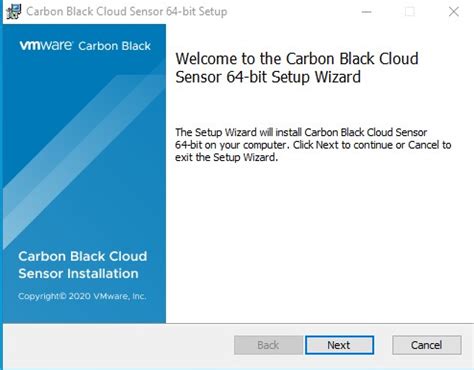Click 'exit the Setup Wizard' line of text
The image size is (474, 370).
[226, 157]
